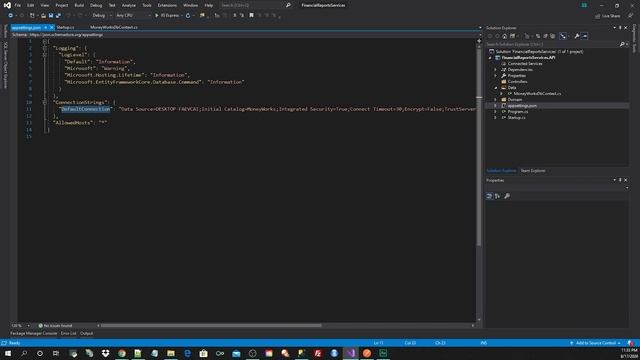Open Google Chrome from the taskbar
The width and height of the screenshot is (640, 360).
tap(122, 353)
